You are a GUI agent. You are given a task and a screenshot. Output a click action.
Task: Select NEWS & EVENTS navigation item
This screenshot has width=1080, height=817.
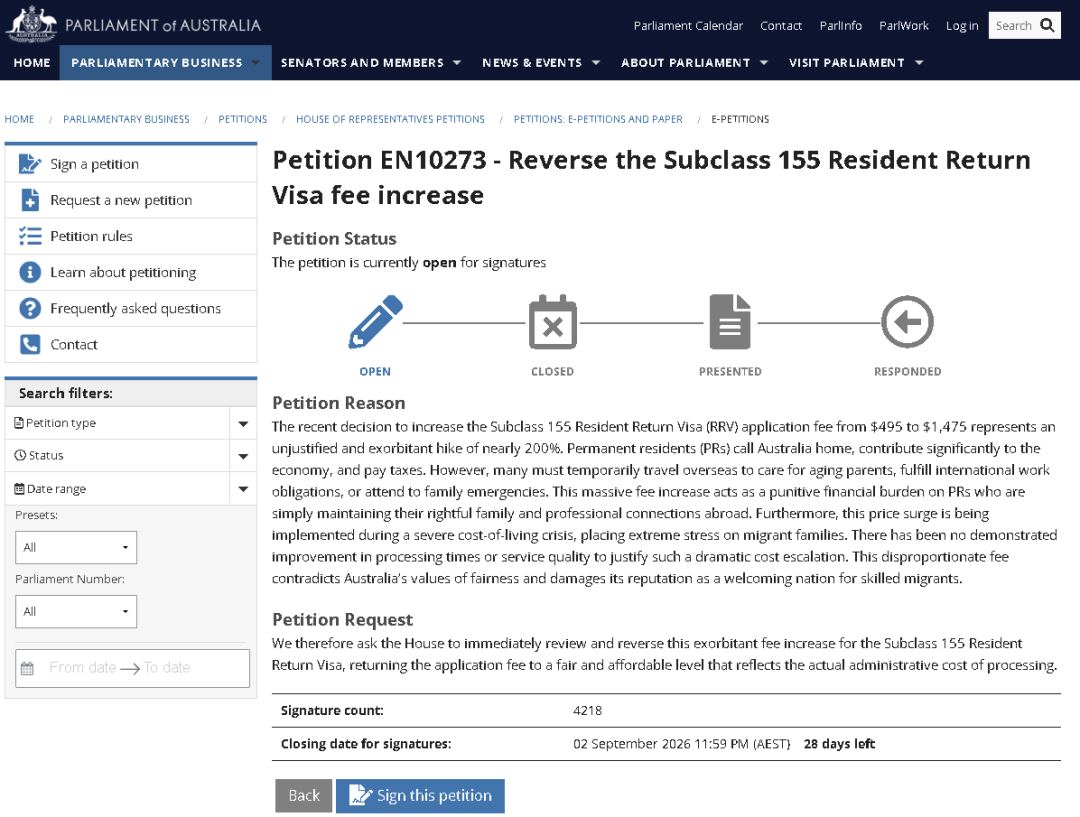pyautogui.click(x=532, y=63)
